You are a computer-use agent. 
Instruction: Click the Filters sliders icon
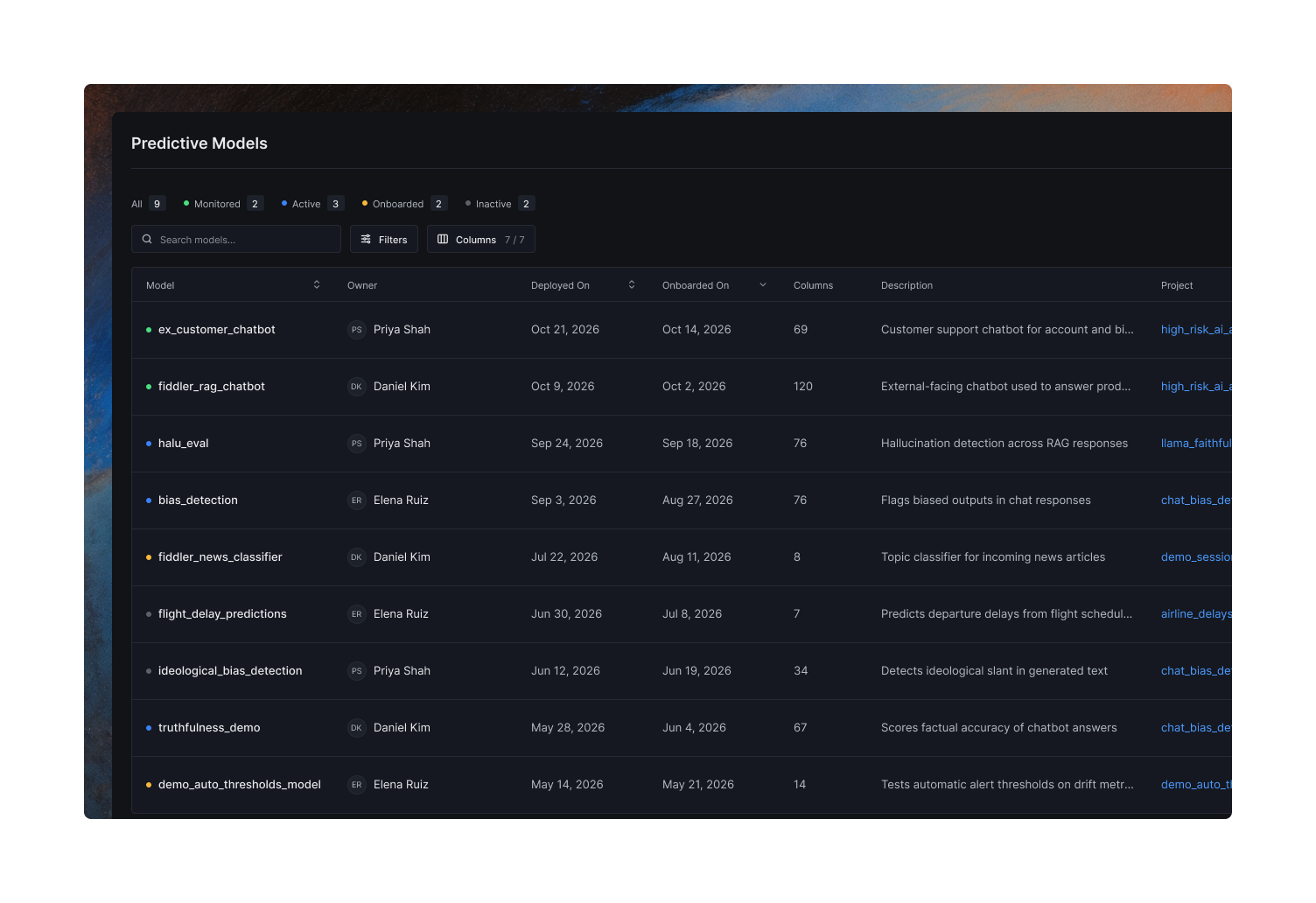click(366, 239)
